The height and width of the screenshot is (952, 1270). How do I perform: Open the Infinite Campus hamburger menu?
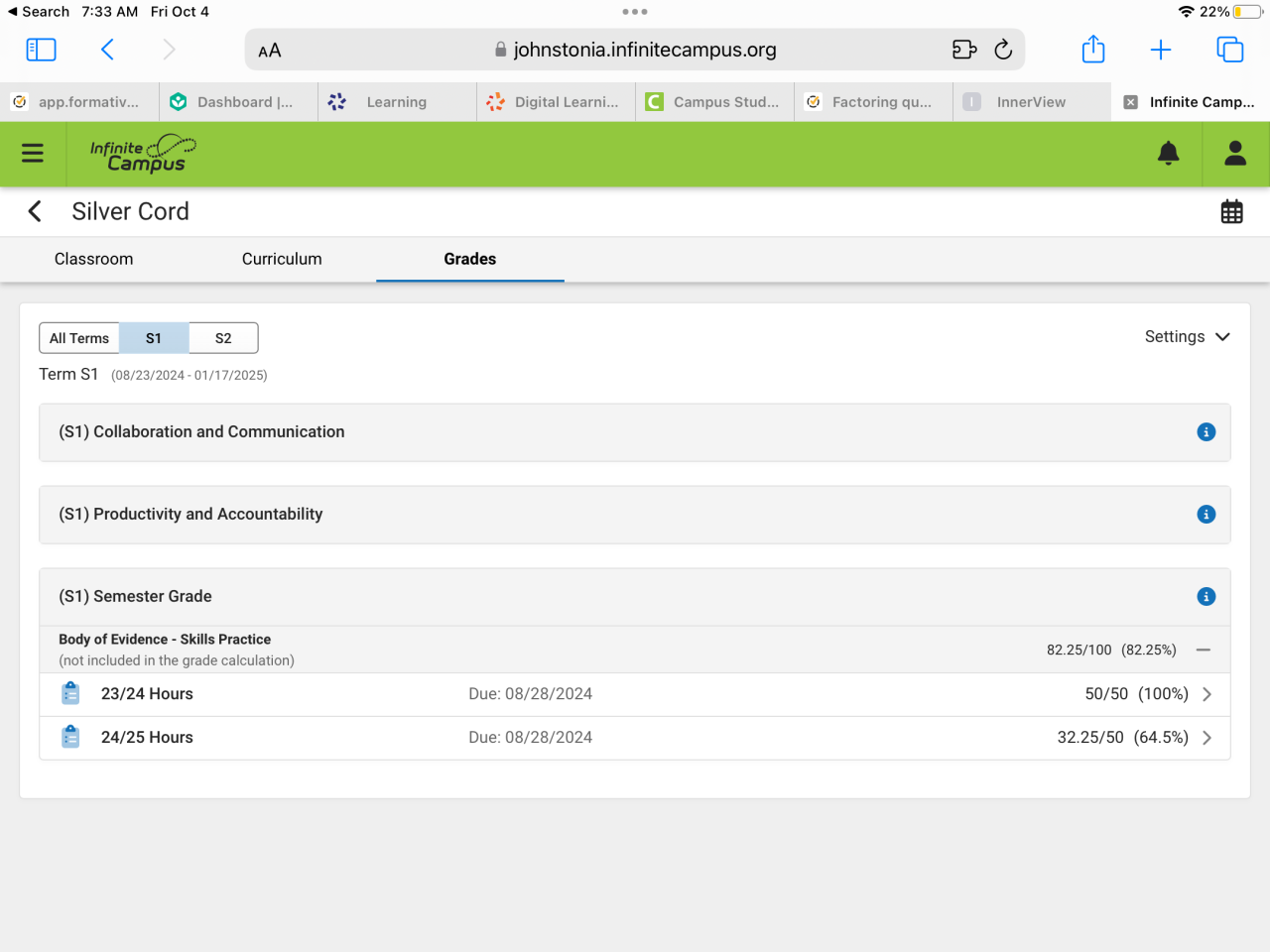33,153
